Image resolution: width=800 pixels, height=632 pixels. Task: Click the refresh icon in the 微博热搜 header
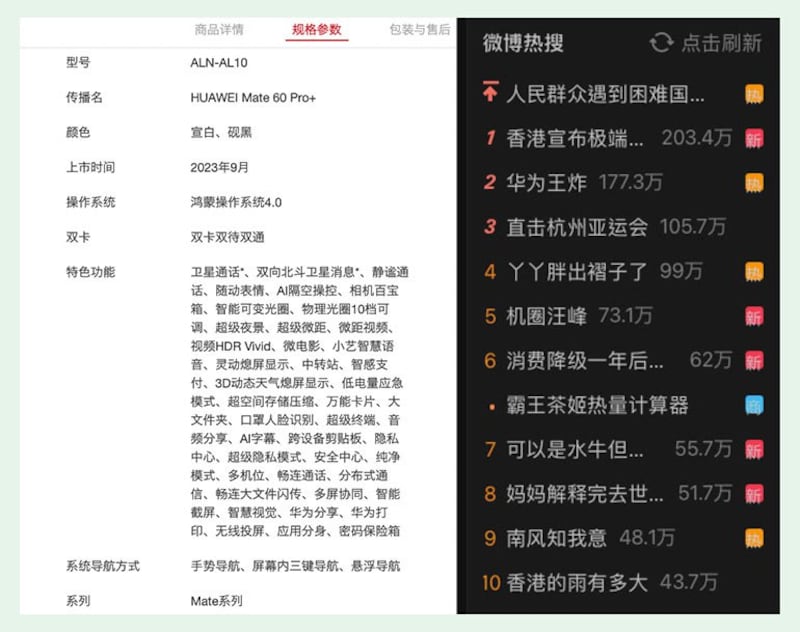[x=660, y=43]
